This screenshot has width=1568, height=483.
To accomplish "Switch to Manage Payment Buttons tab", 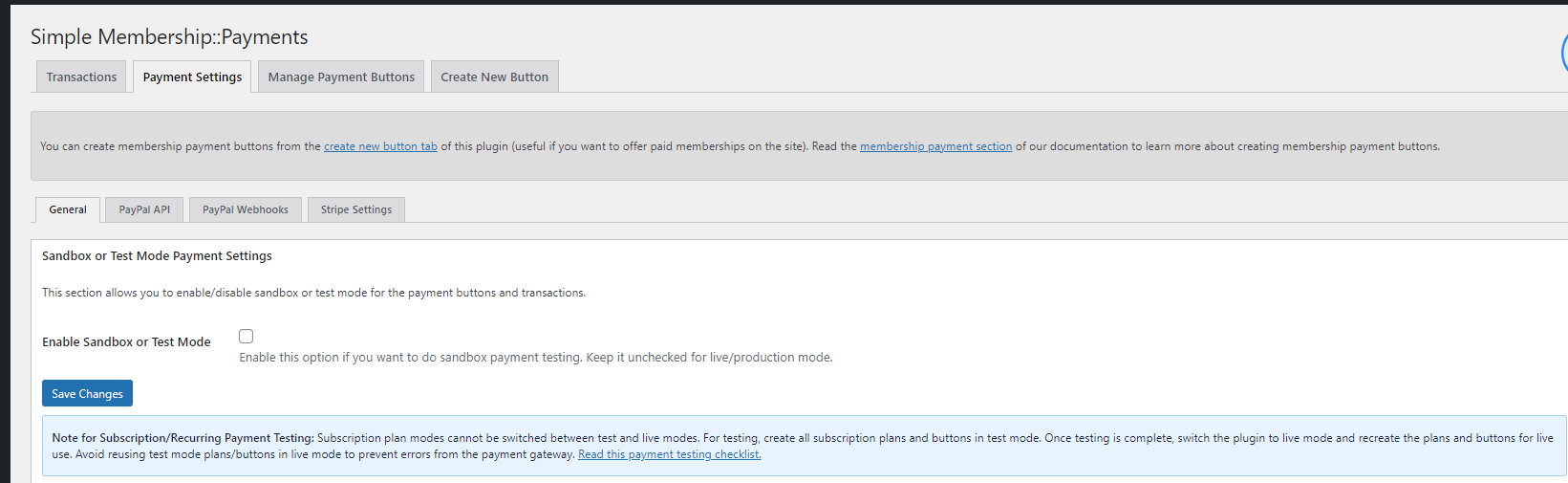I will pos(341,77).
